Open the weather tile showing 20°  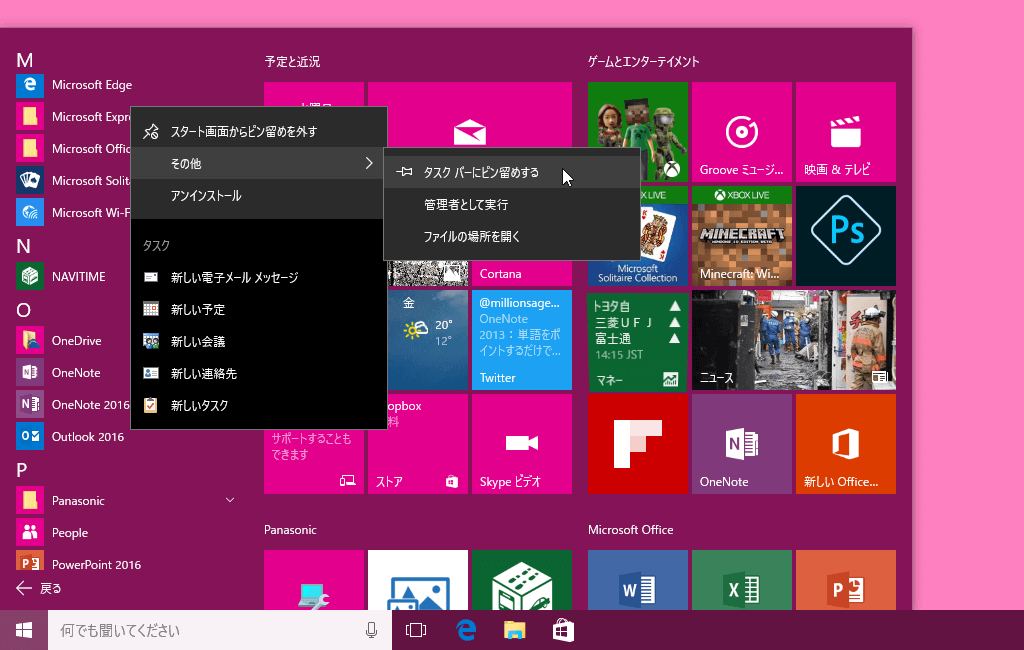pyautogui.click(x=428, y=340)
